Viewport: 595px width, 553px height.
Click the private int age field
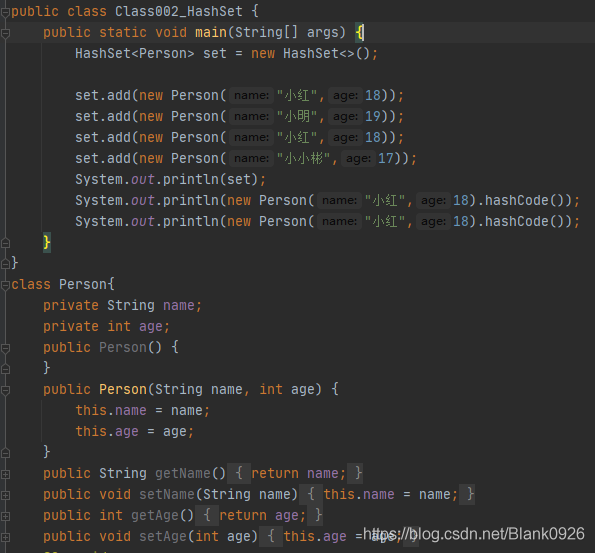click(x=106, y=326)
